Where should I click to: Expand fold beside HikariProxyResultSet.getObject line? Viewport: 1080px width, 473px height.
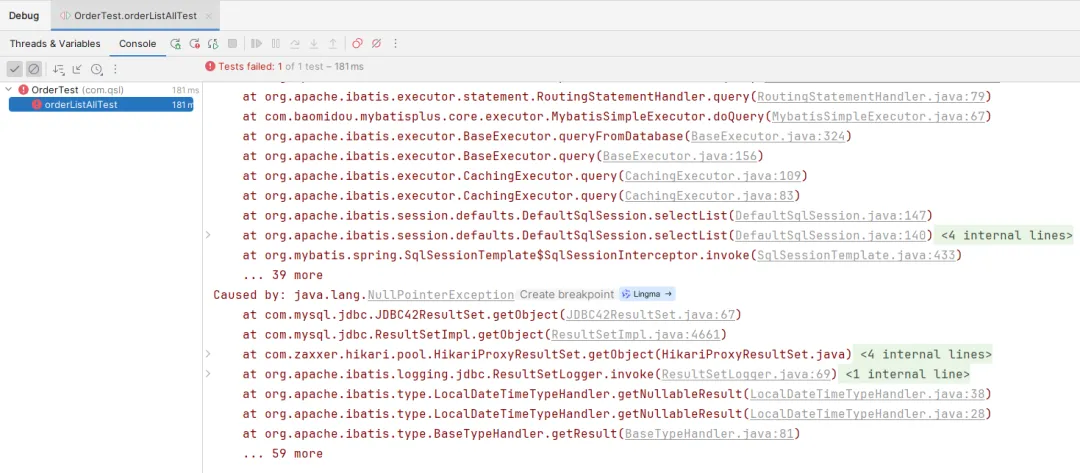(208, 355)
